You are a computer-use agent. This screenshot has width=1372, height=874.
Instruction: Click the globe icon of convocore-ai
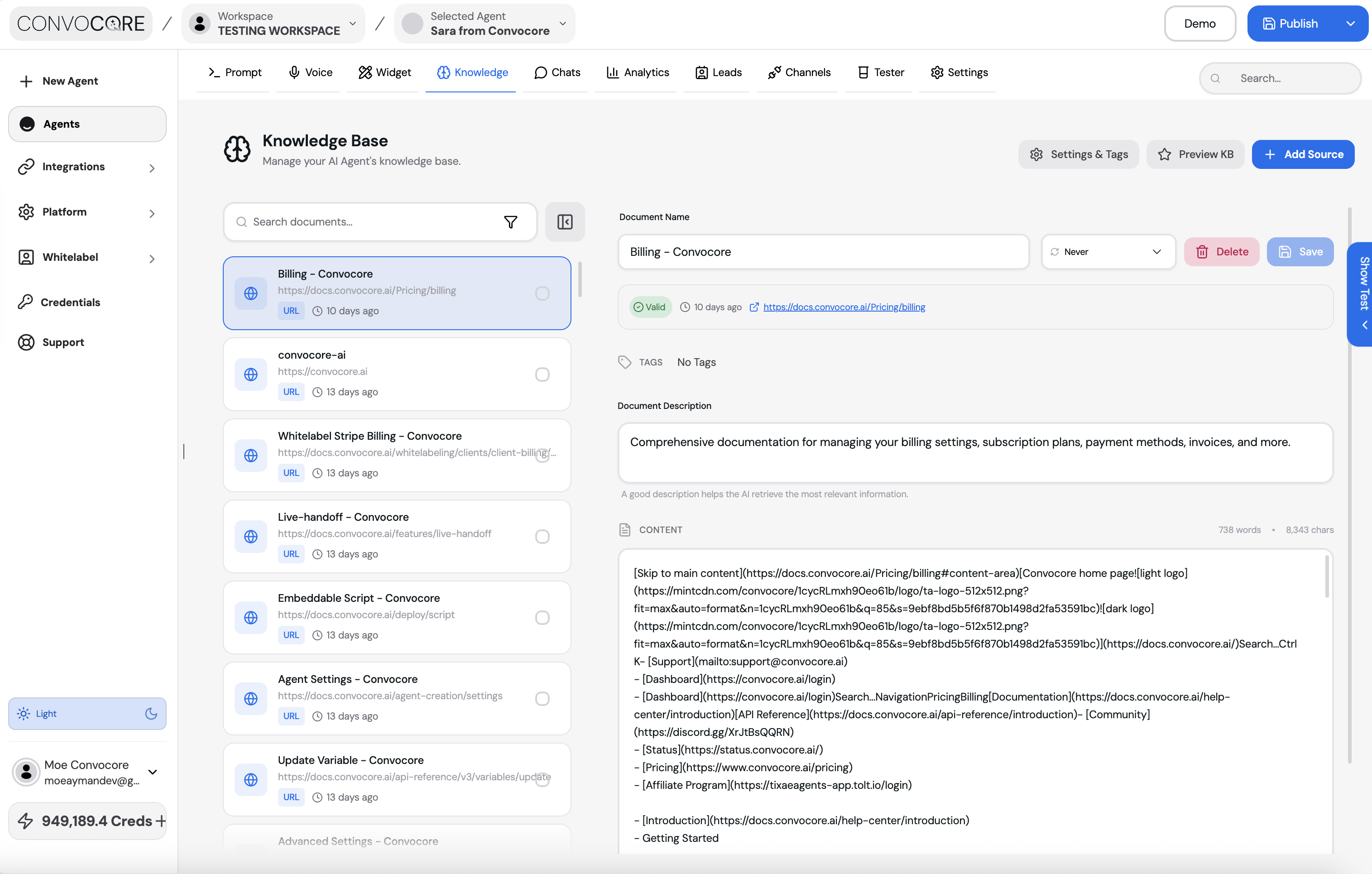coord(251,375)
